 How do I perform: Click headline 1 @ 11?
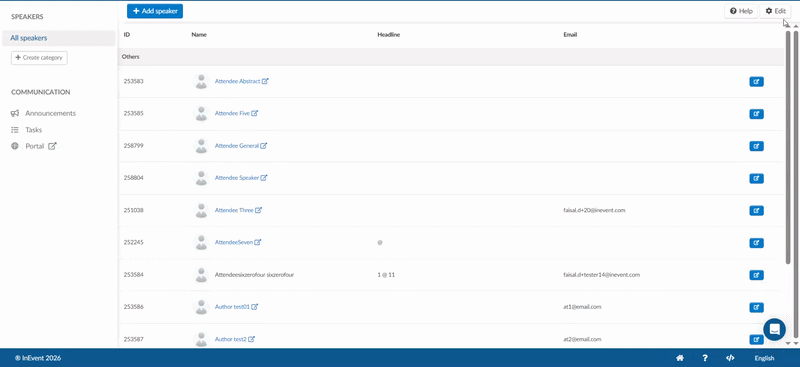(386, 275)
